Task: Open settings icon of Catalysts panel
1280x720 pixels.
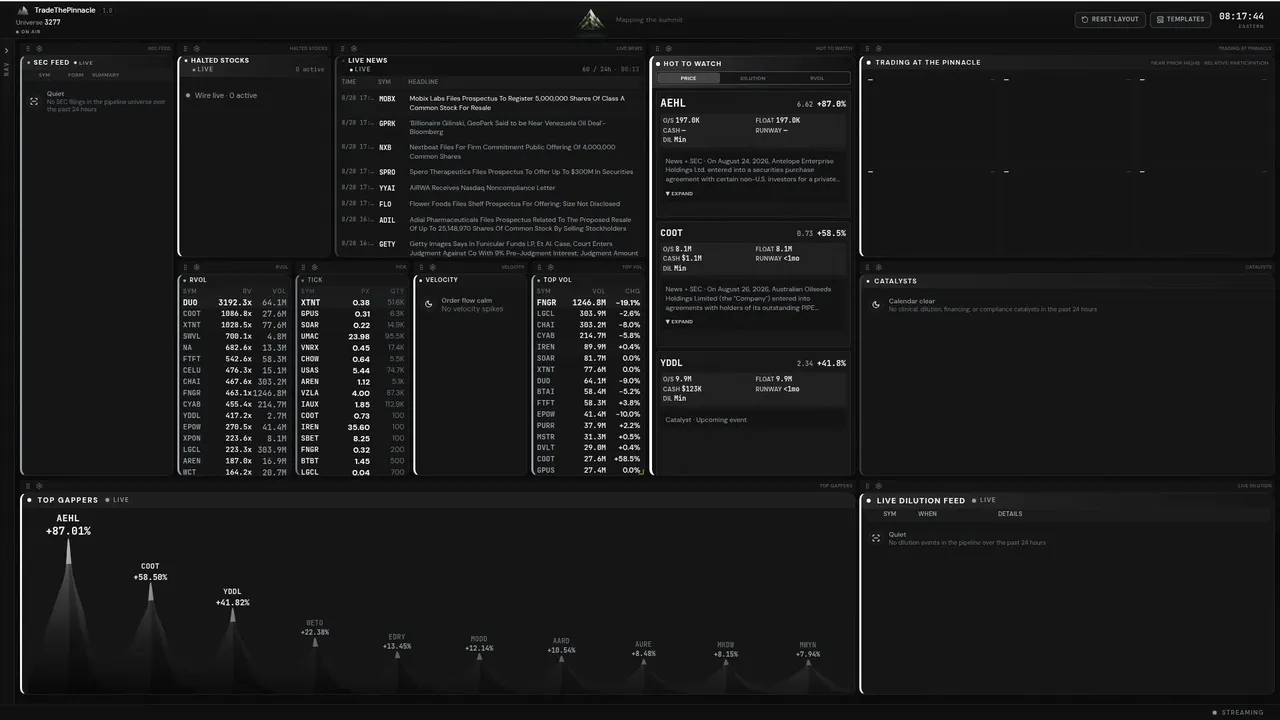Action: (x=877, y=267)
